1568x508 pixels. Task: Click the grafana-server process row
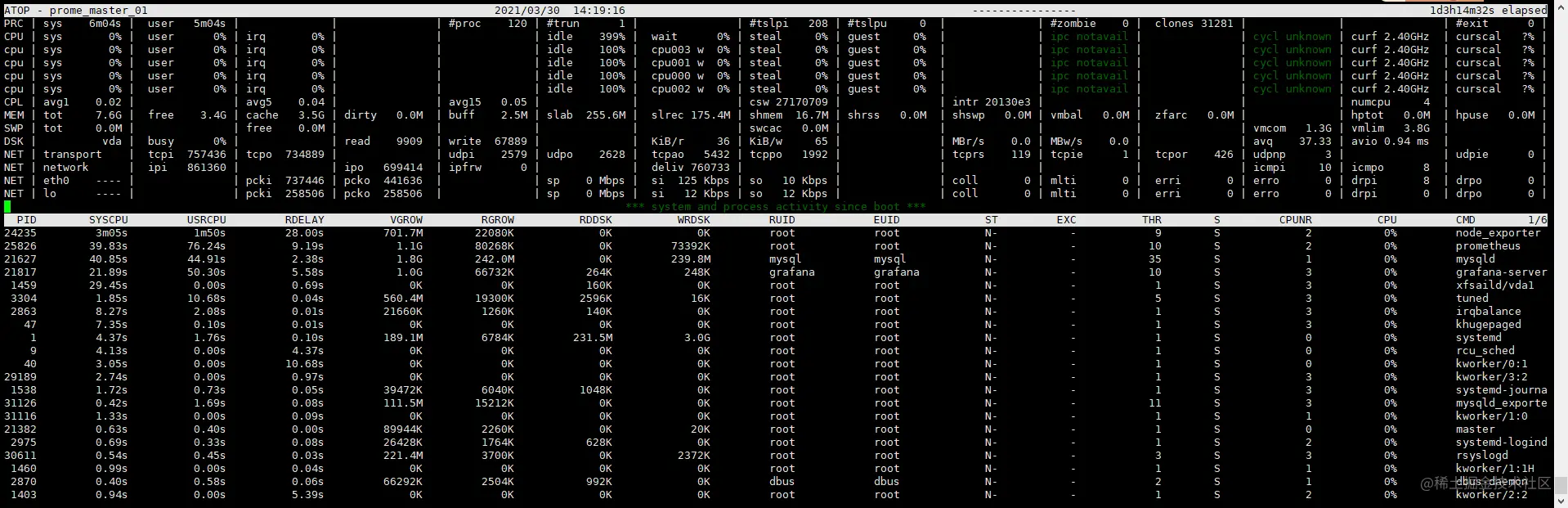coord(777,272)
